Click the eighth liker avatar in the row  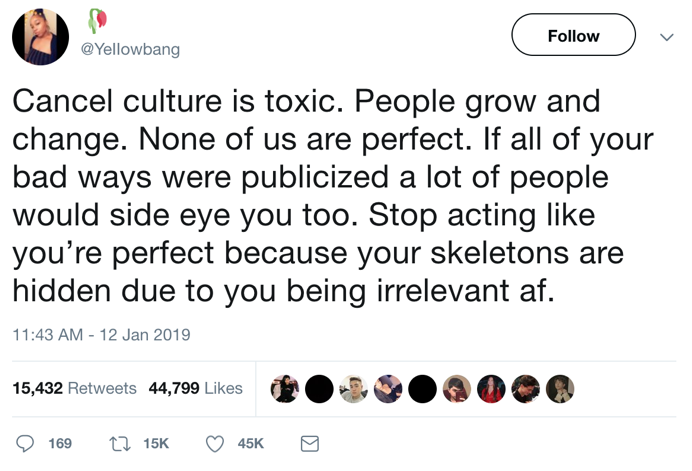tap(525, 389)
